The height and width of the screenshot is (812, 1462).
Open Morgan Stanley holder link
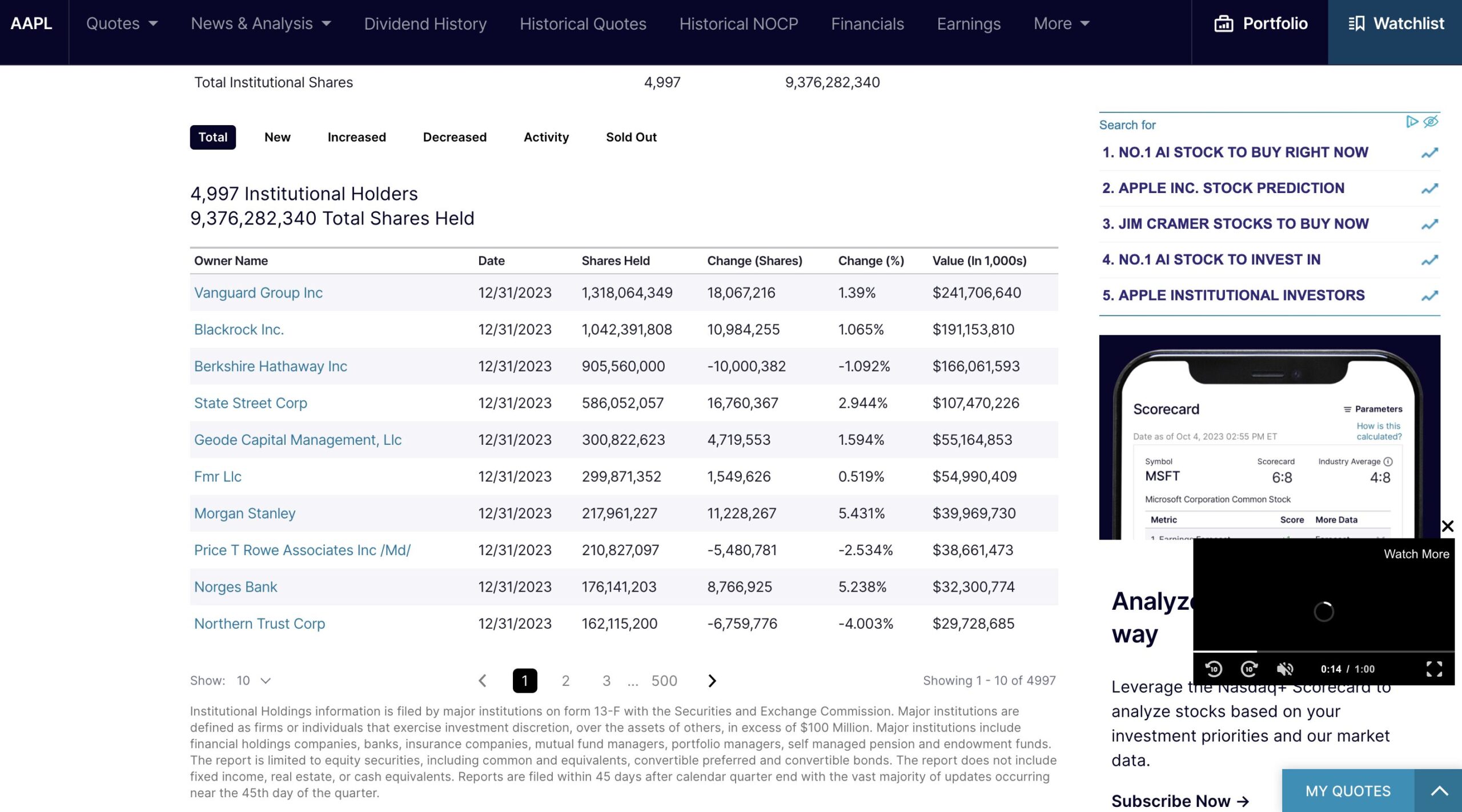point(245,513)
